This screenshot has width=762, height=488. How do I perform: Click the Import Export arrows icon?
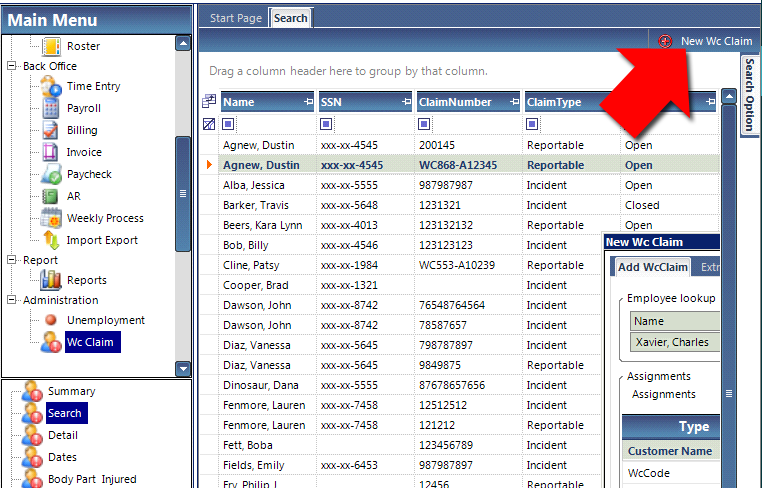tap(51, 240)
